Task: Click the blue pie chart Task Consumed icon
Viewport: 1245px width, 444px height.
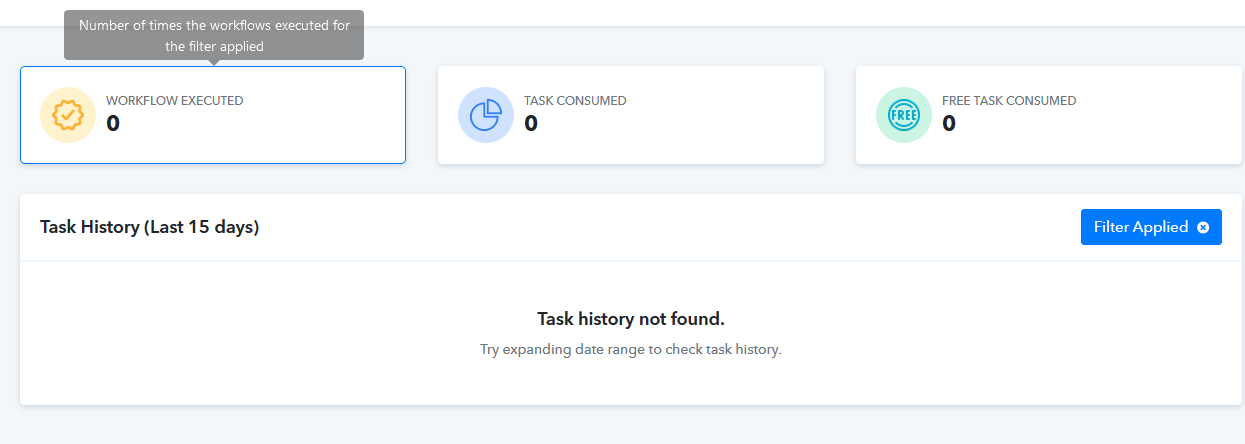Action: click(x=486, y=115)
